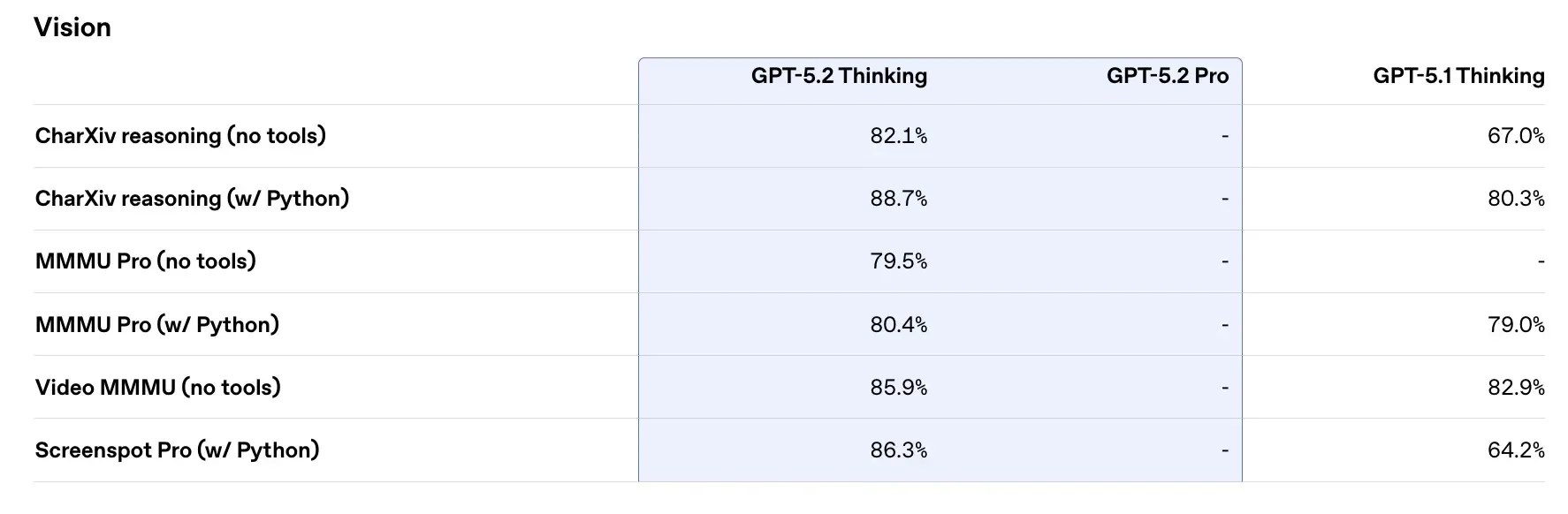The height and width of the screenshot is (514, 1568).
Task: Select the GPT-5.2 Thinking column header
Action: pyautogui.click(x=839, y=76)
